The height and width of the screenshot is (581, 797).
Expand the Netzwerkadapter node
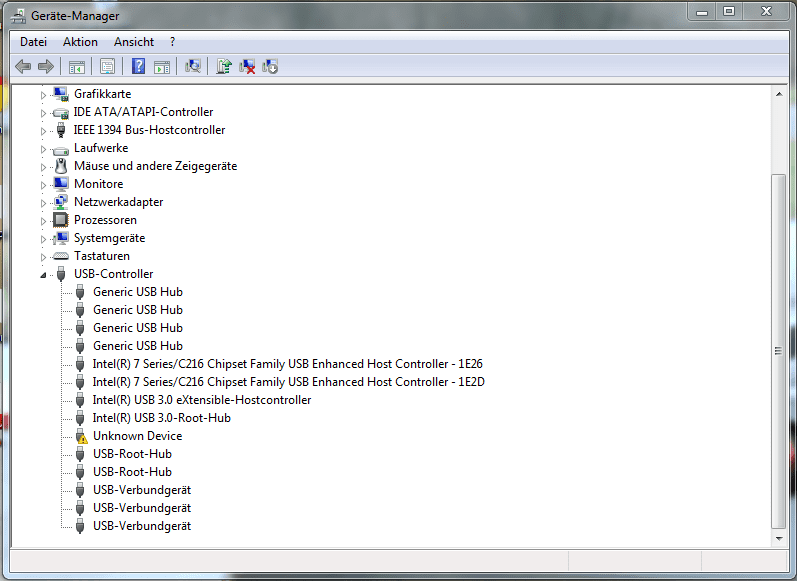(x=43, y=203)
